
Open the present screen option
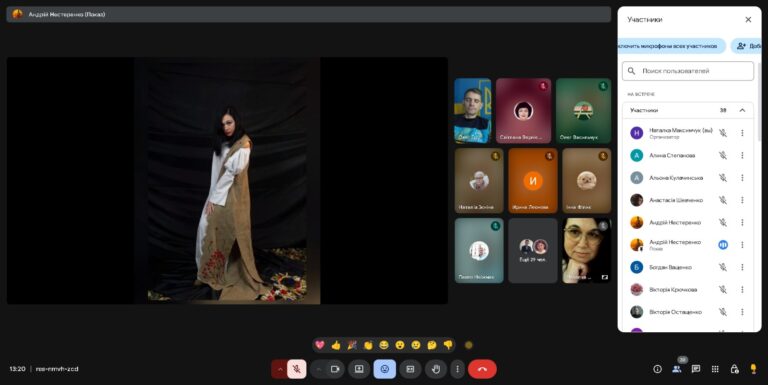[359, 369]
